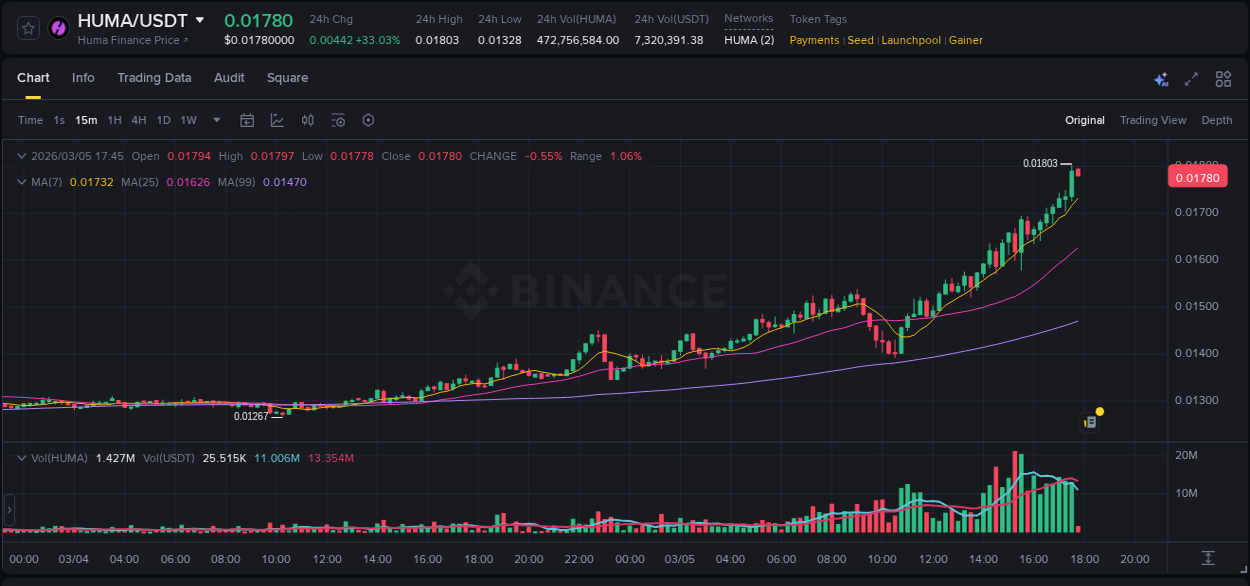This screenshot has height=586, width=1250.
Task: Launch the AI assistant icon
Action: 1161,78
